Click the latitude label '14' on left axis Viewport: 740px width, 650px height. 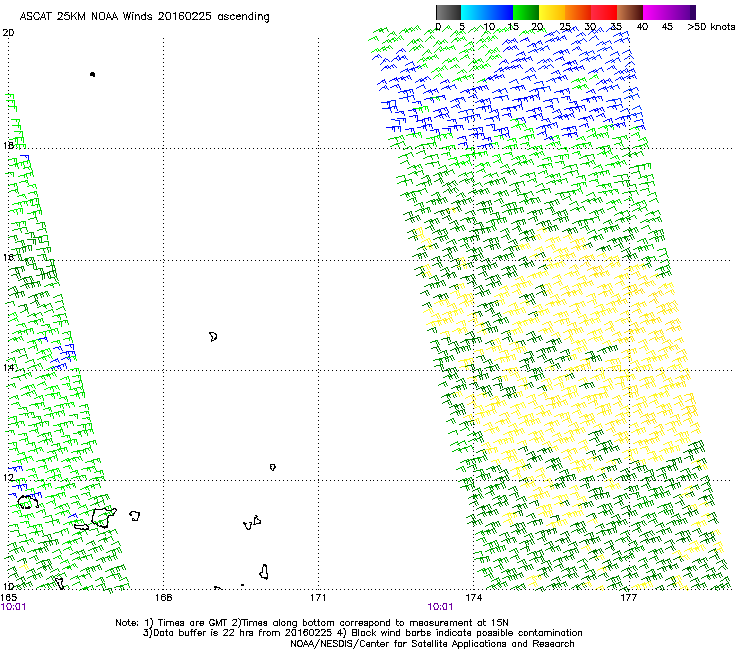pos(8,367)
